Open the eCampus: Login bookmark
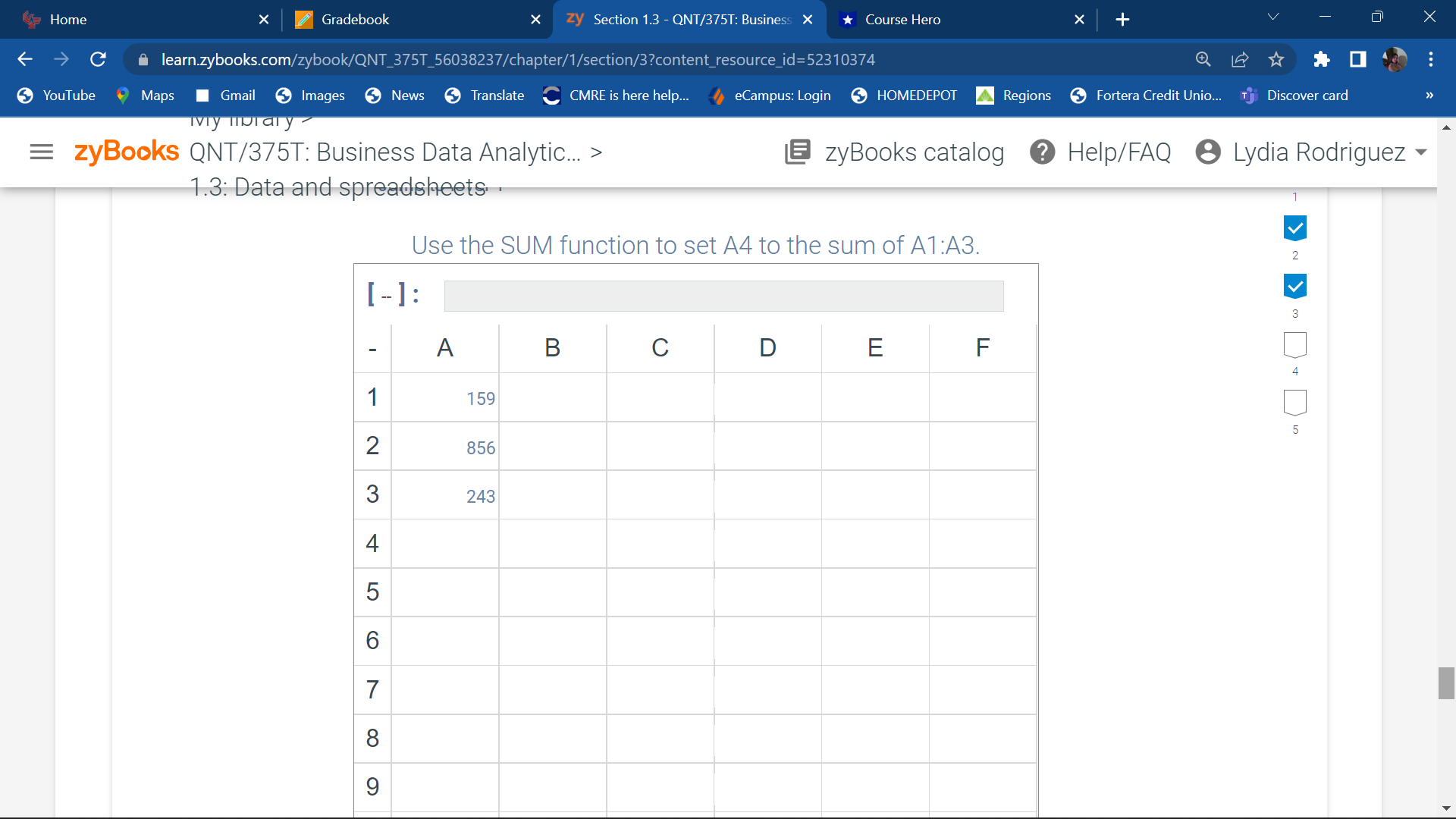Image resolution: width=1456 pixels, height=819 pixels. [x=769, y=96]
